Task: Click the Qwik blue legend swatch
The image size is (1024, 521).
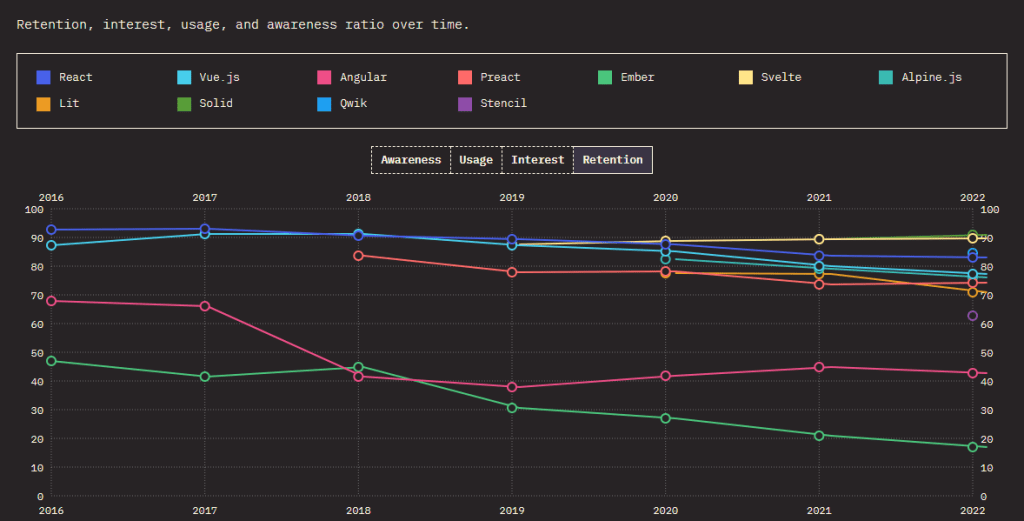Action: tap(324, 103)
